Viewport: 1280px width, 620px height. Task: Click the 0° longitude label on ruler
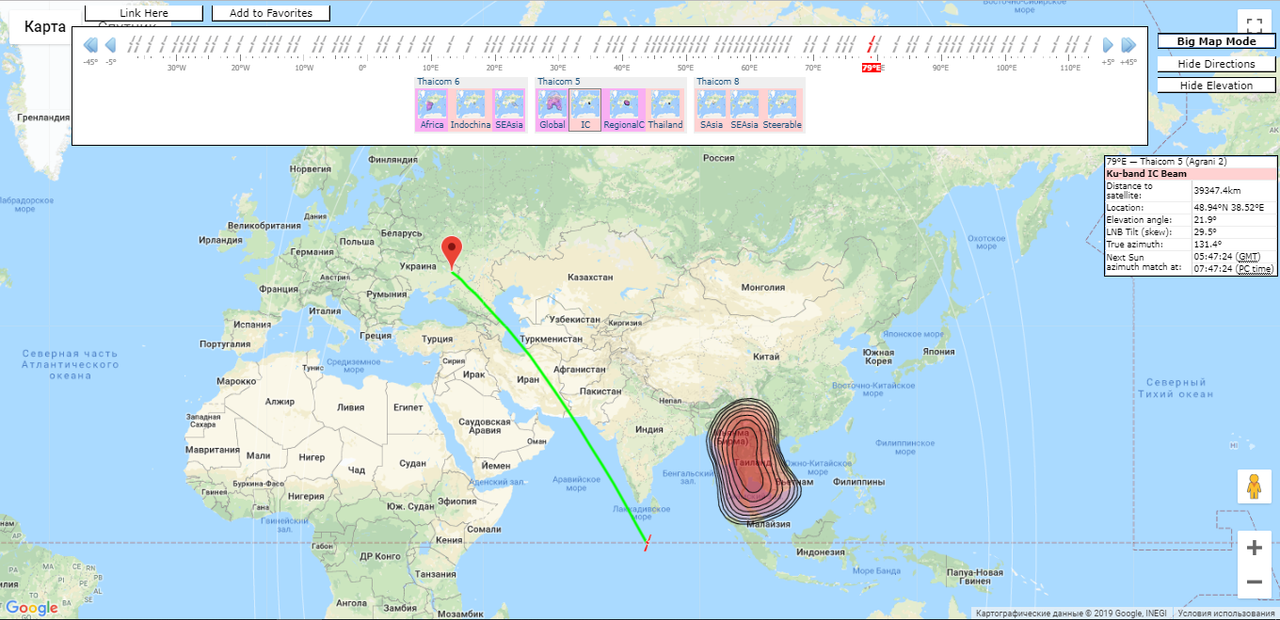(362, 68)
